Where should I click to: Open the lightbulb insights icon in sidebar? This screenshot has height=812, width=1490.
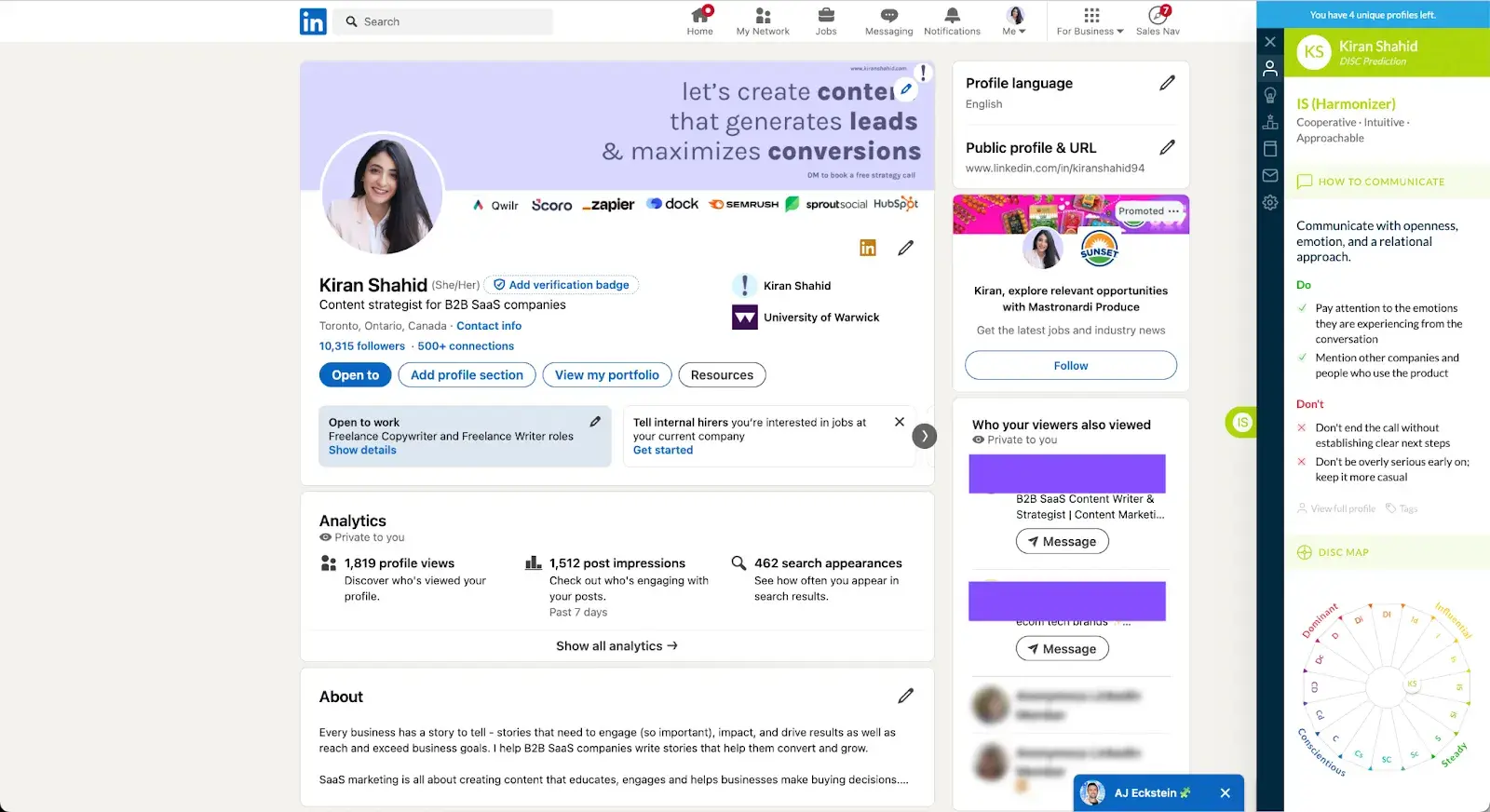pyautogui.click(x=1270, y=95)
